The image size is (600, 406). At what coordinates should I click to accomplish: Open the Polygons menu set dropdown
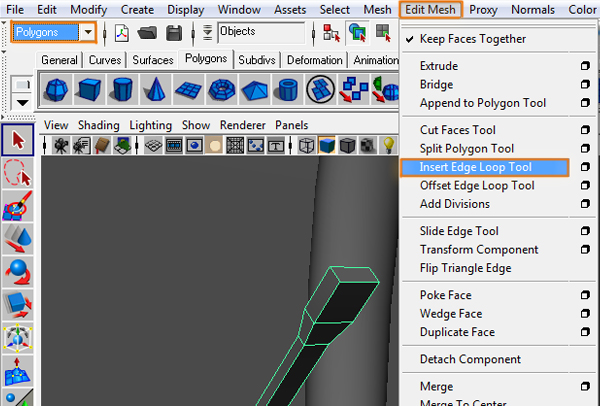coord(88,32)
